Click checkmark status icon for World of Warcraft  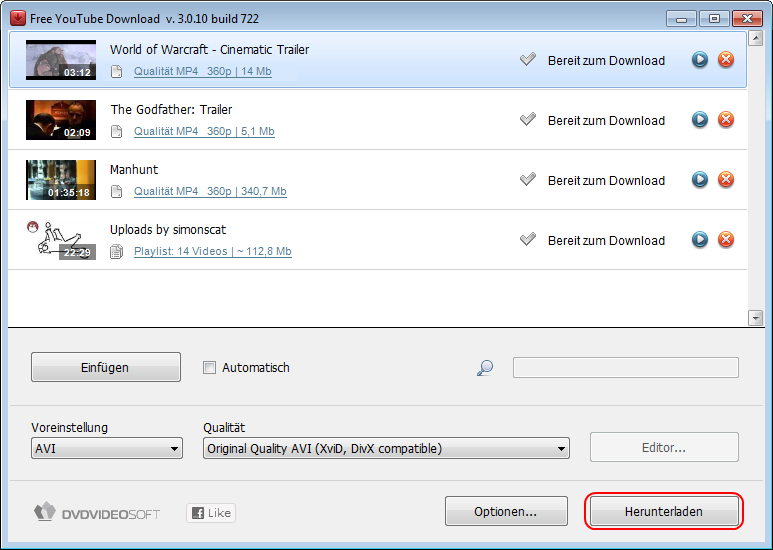[x=527, y=60]
